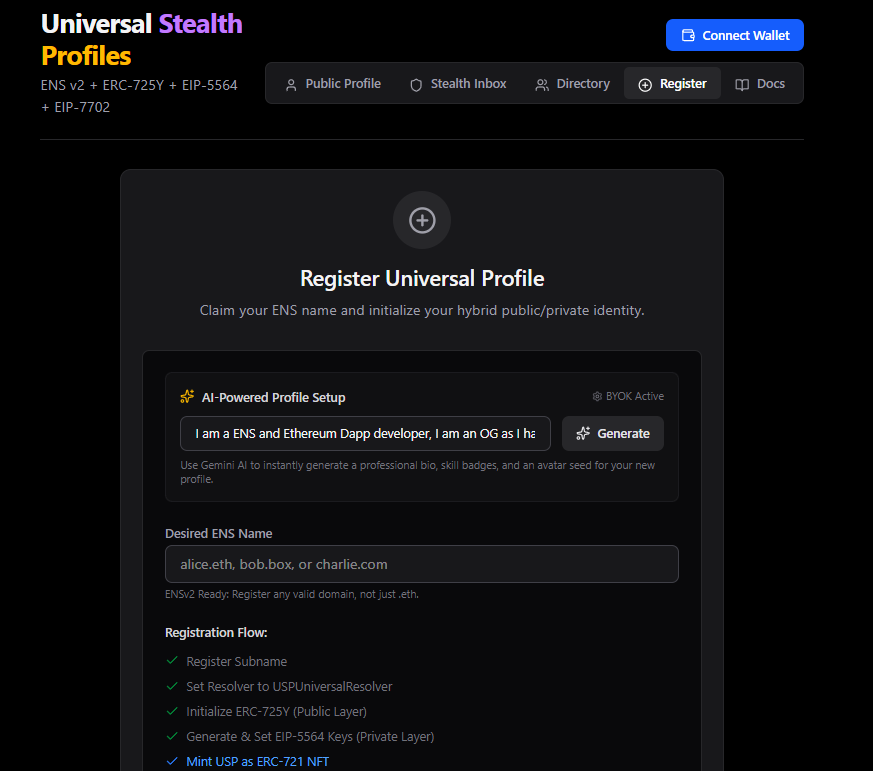Click the shield icon beside Stealth Inbox
The width and height of the screenshot is (873, 771).
click(x=416, y=85)
